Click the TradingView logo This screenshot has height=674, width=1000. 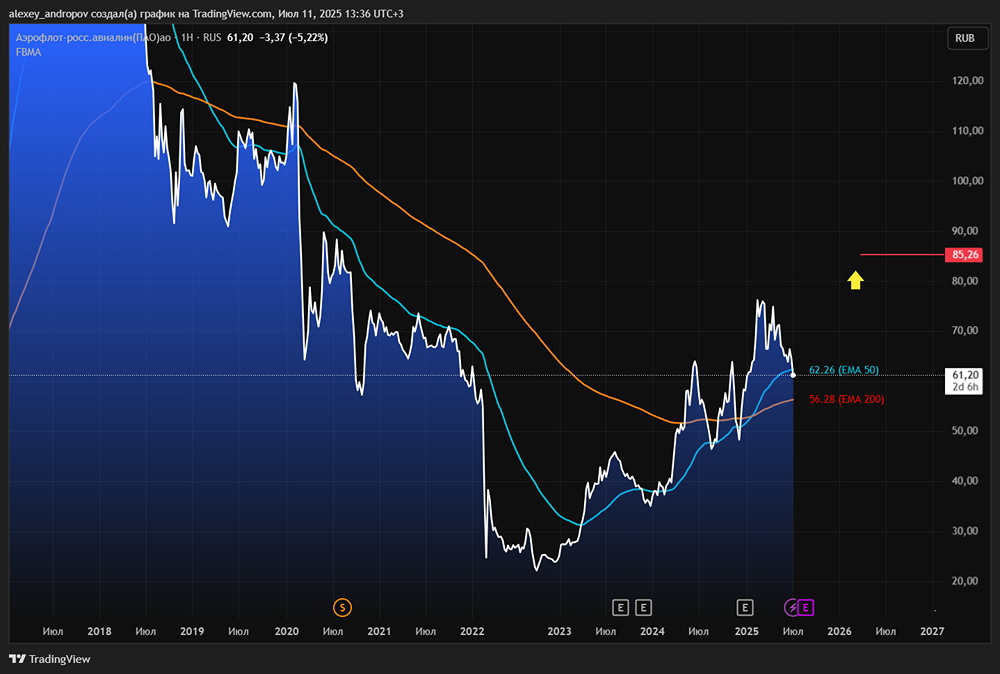point(50,659)
